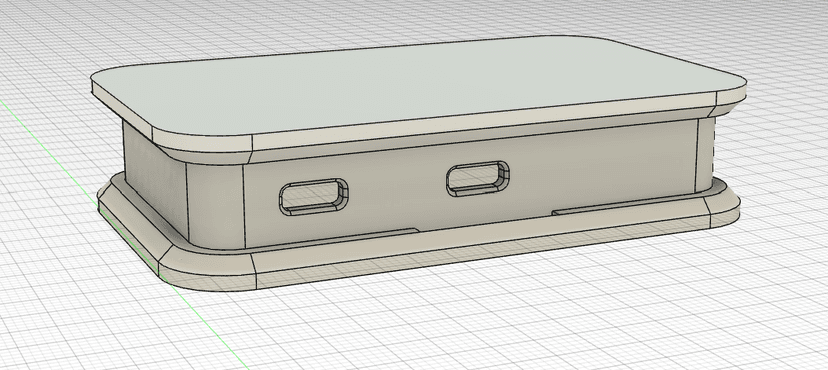828x370 pixels.
Task: Select the left oblong slot cutout
Action: 314,196
